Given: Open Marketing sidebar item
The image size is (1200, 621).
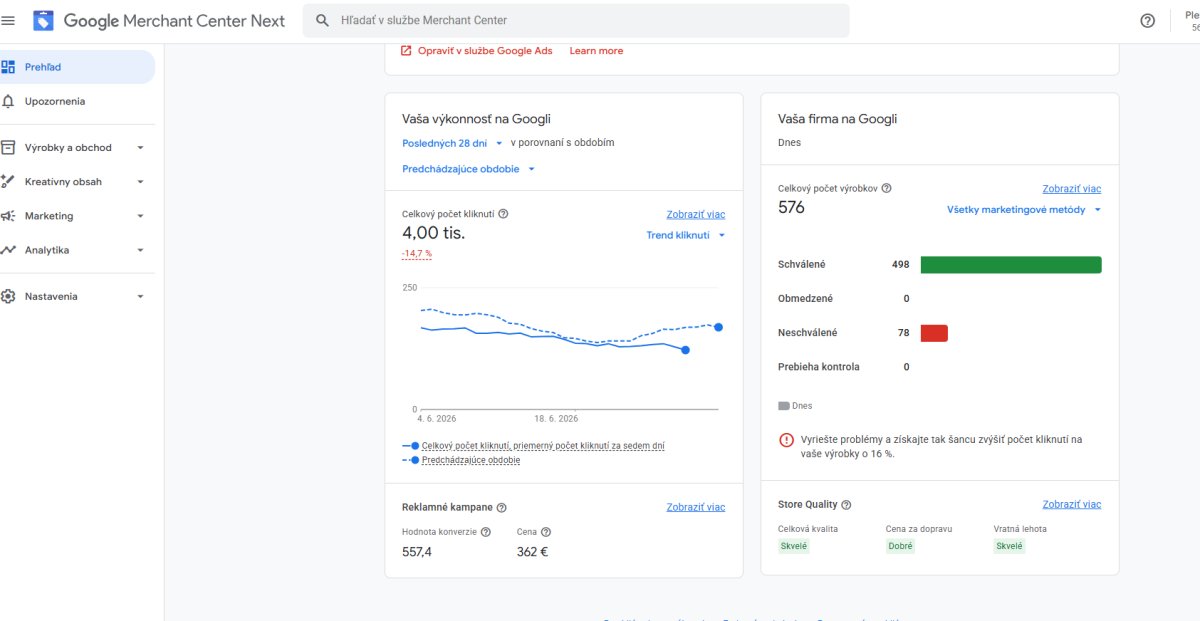Looking at the screenshot, I should click(77, 216).
